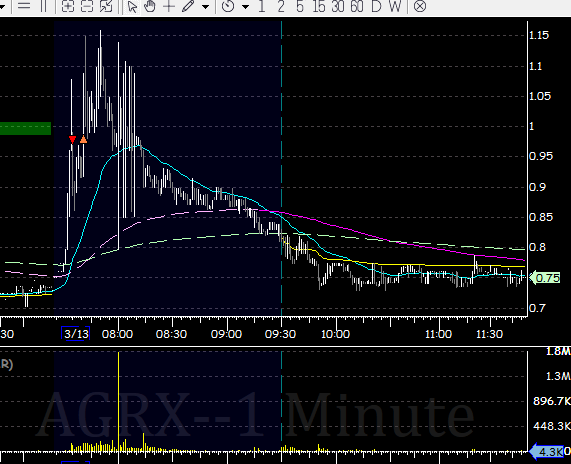Click the reset zoom icon
Image resolution: width=571 pixels, height=464 pixels.
(106, 7)
